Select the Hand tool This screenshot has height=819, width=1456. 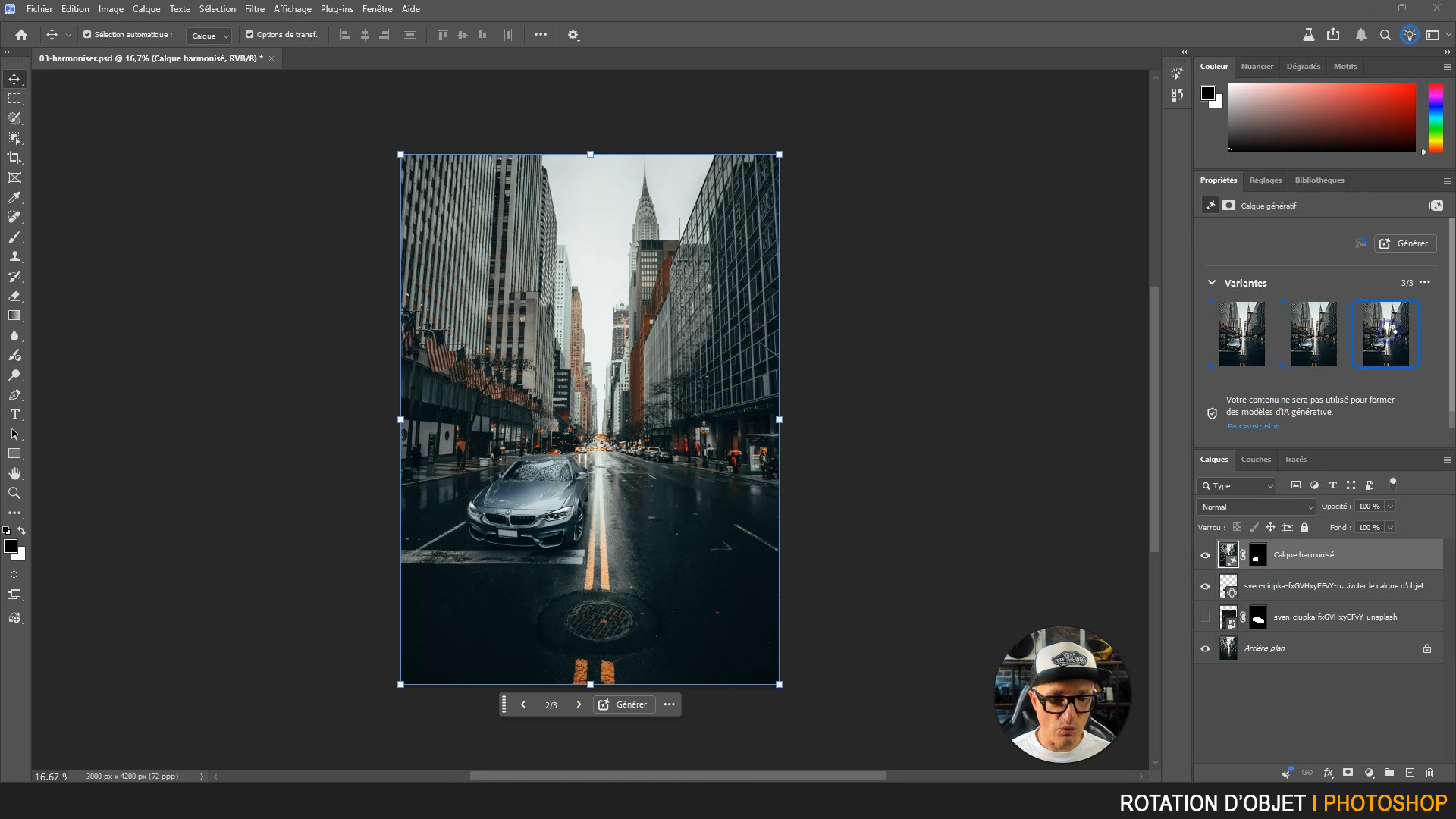pyautogui.click(x=14, y=473)
